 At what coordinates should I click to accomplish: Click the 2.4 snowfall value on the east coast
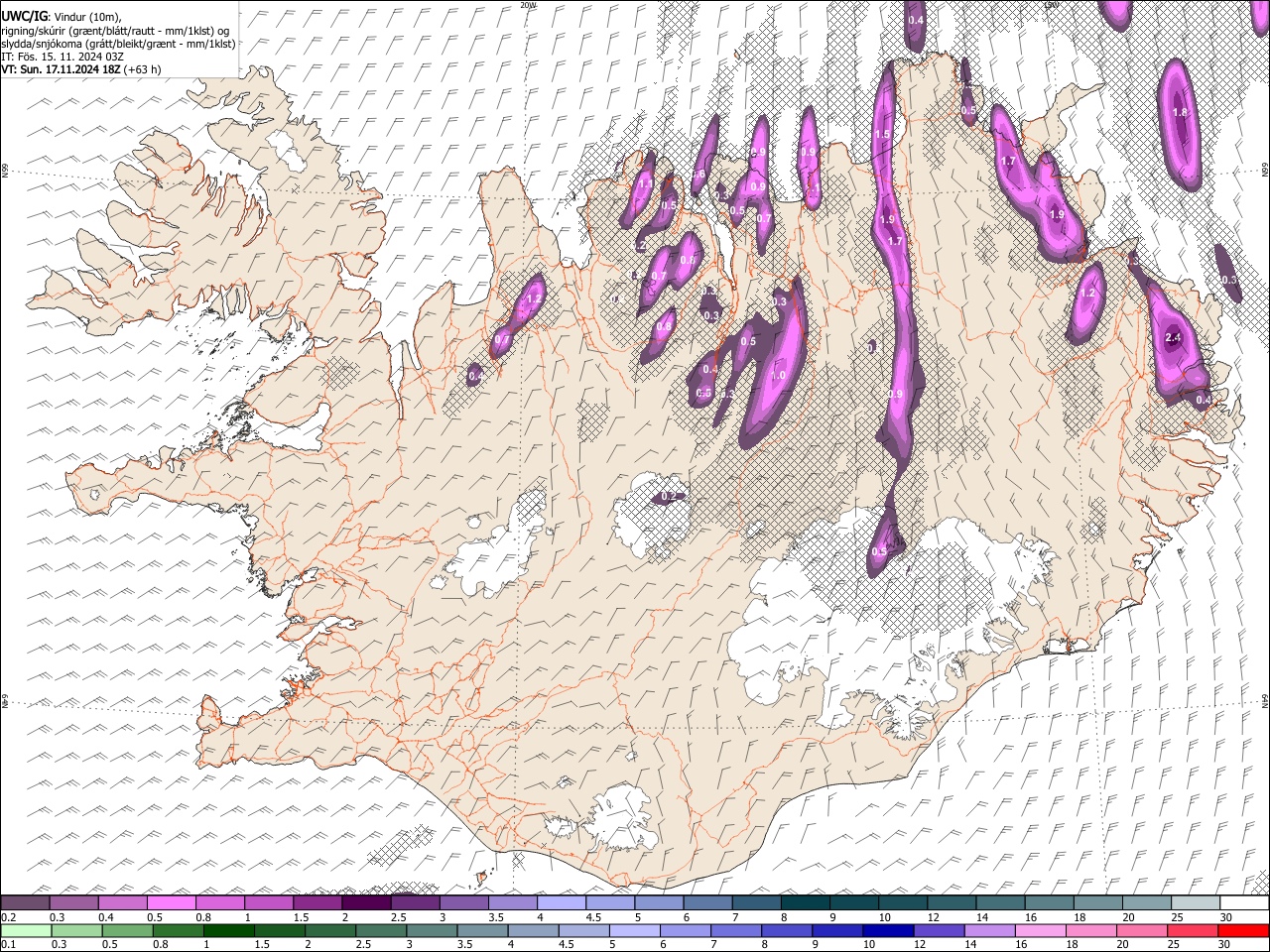pyautogui.click(x=1173, y=338)
